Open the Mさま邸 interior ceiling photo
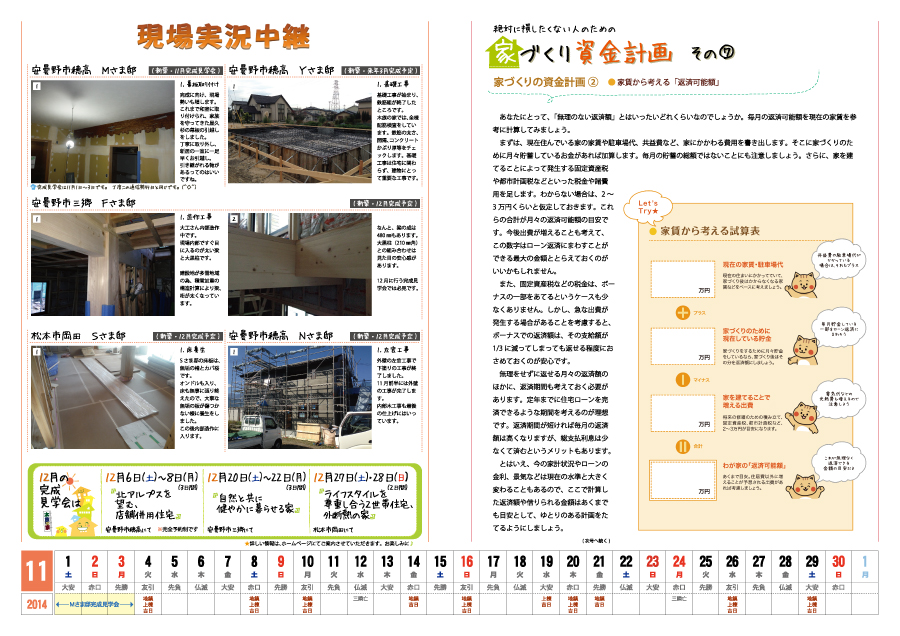 point(103,131)
